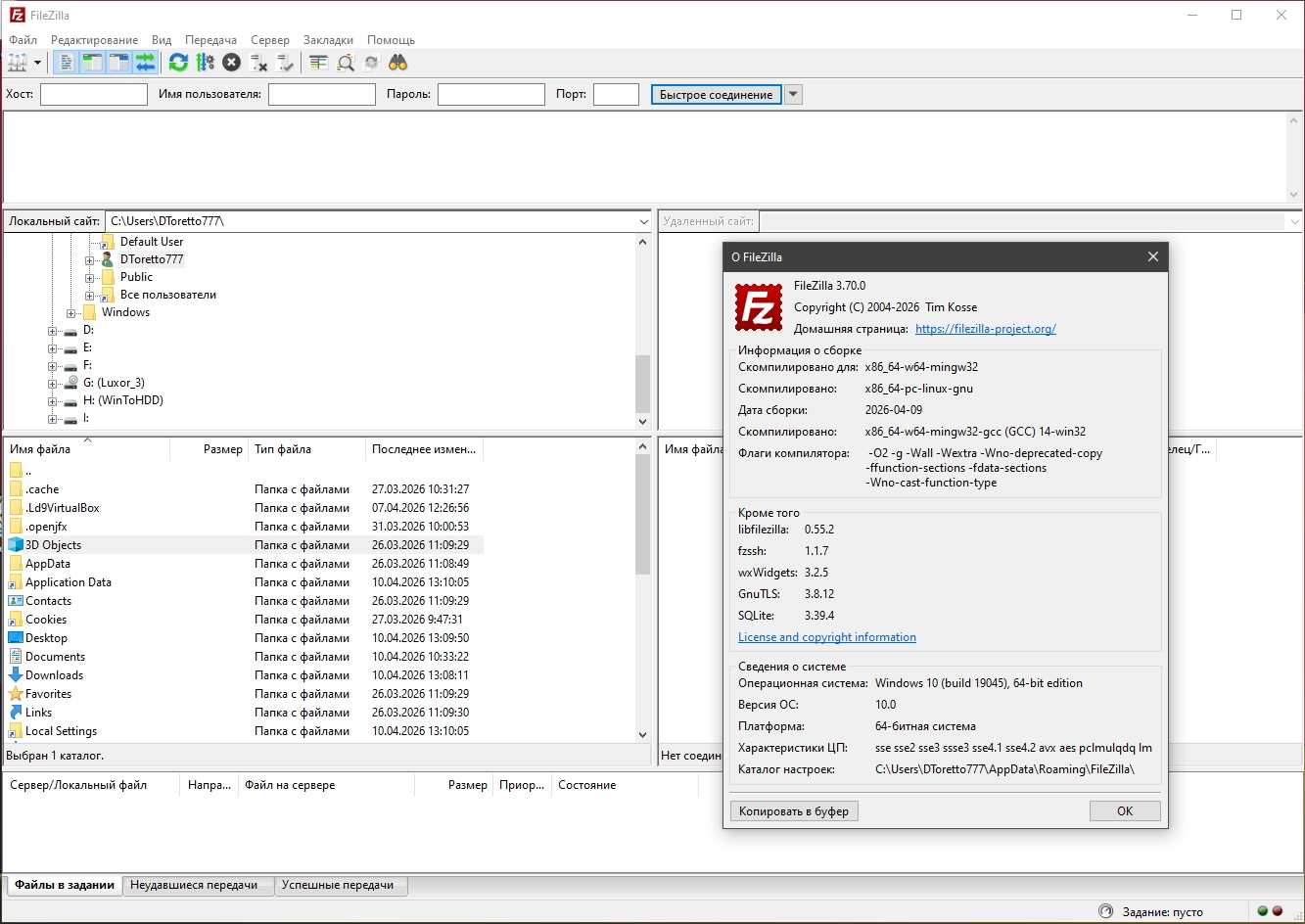The height and width of the screenshot is (924, 1305).
Task: Open the Сервер menu
Action: click(269, 40)
